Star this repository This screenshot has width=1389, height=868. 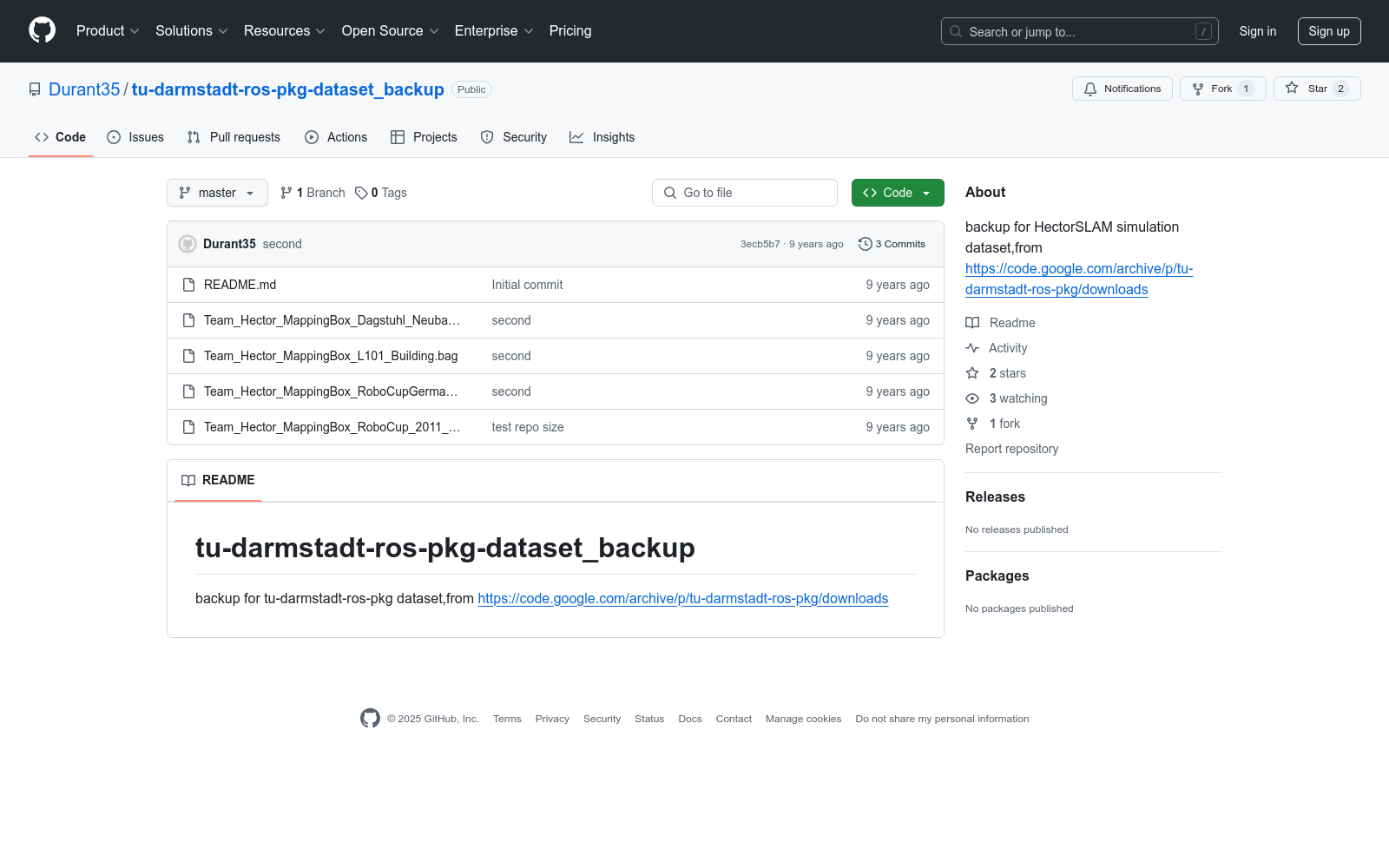click(1317, 89)
